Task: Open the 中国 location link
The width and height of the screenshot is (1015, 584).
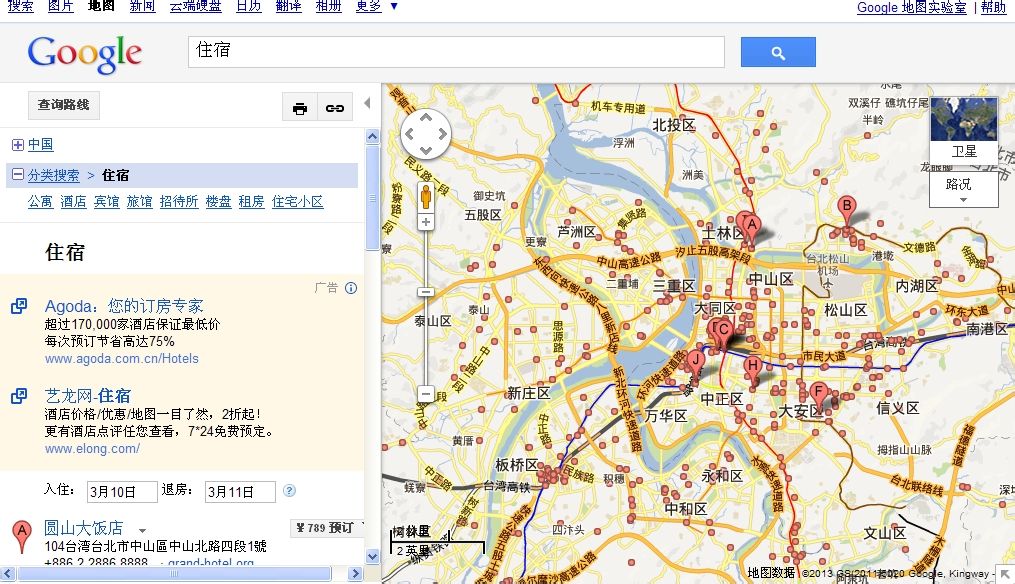Action: click(41, 145)
